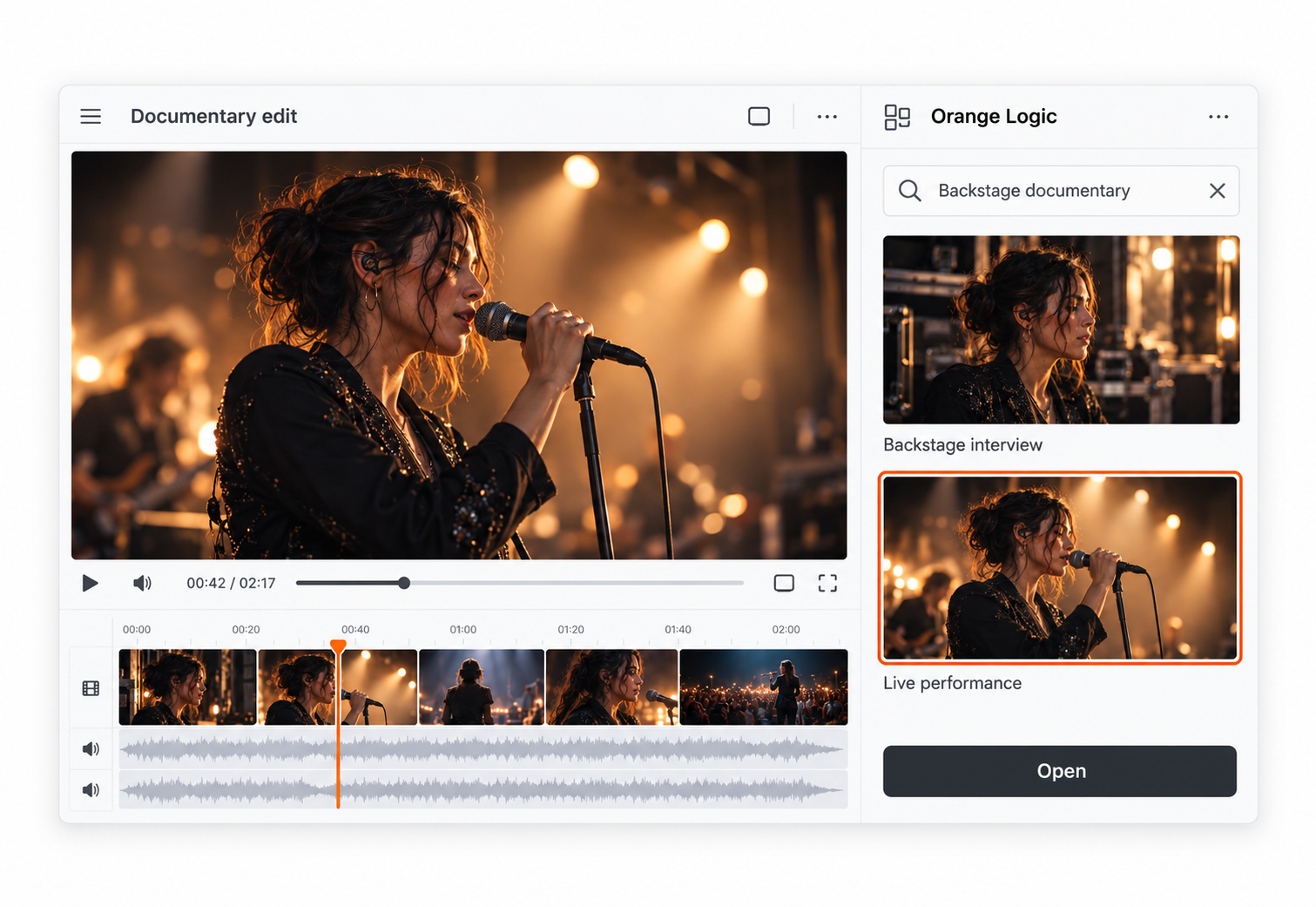Click the 01:00 mark on timeline ruler
1316x907 pixels.
[463, 629]
